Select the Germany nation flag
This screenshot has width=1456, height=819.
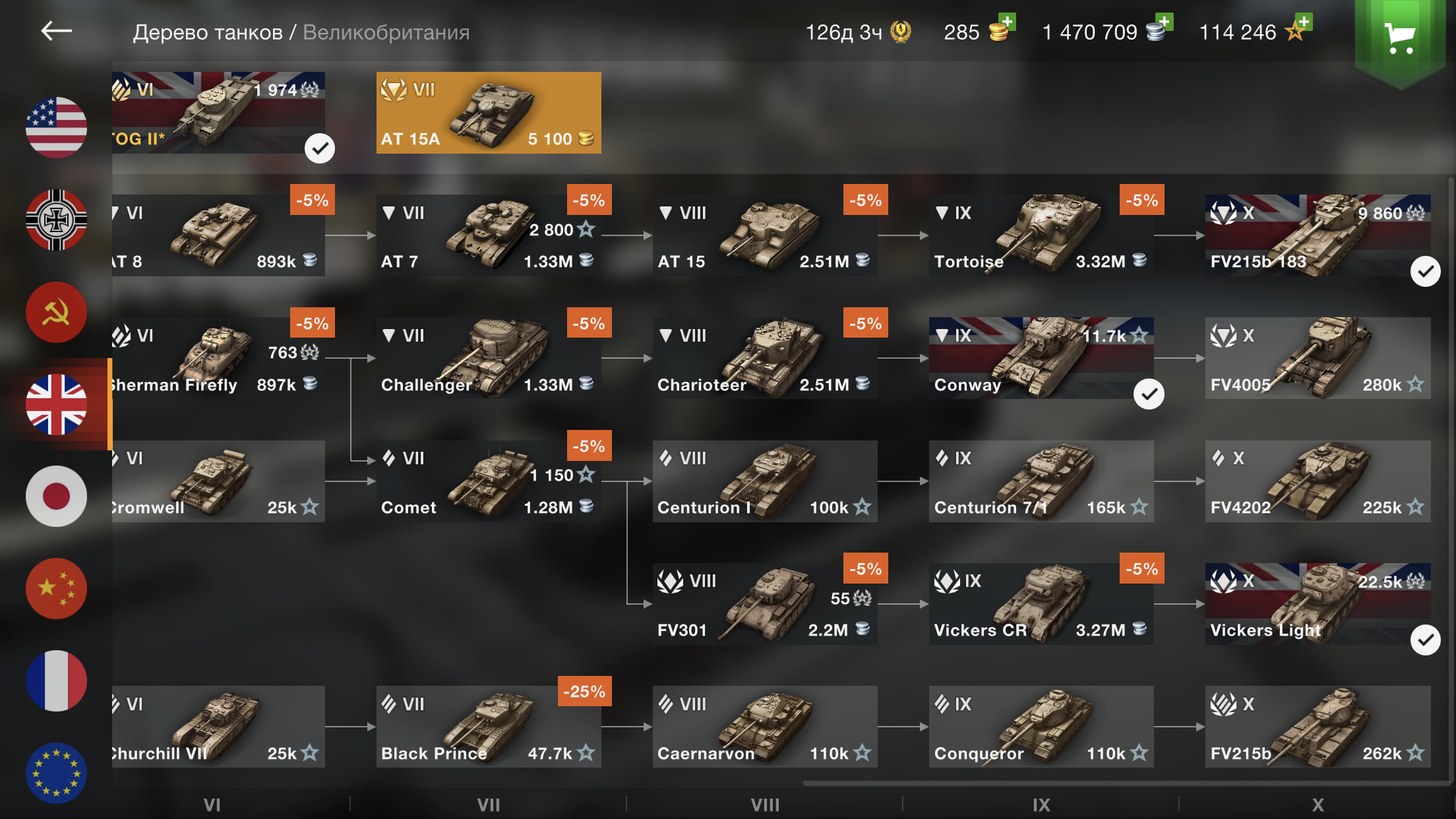[56, 220]
